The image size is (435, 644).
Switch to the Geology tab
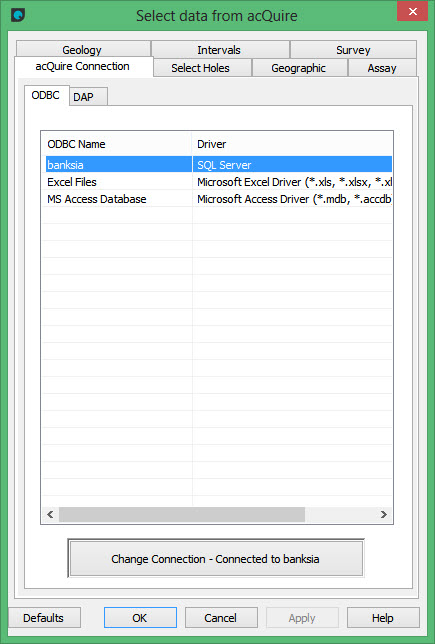point(83,50)
